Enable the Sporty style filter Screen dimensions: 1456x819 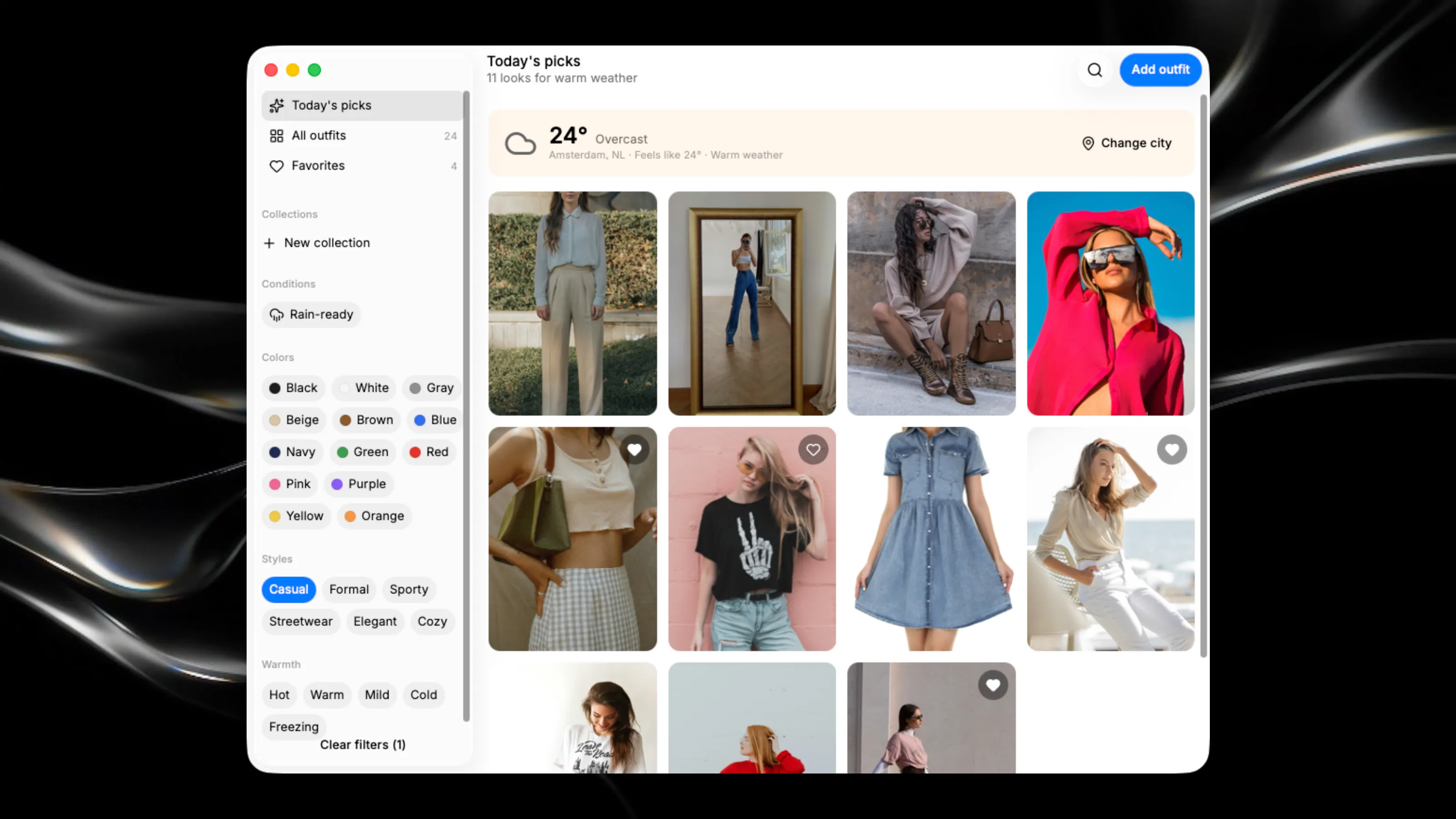click(409, 590)
